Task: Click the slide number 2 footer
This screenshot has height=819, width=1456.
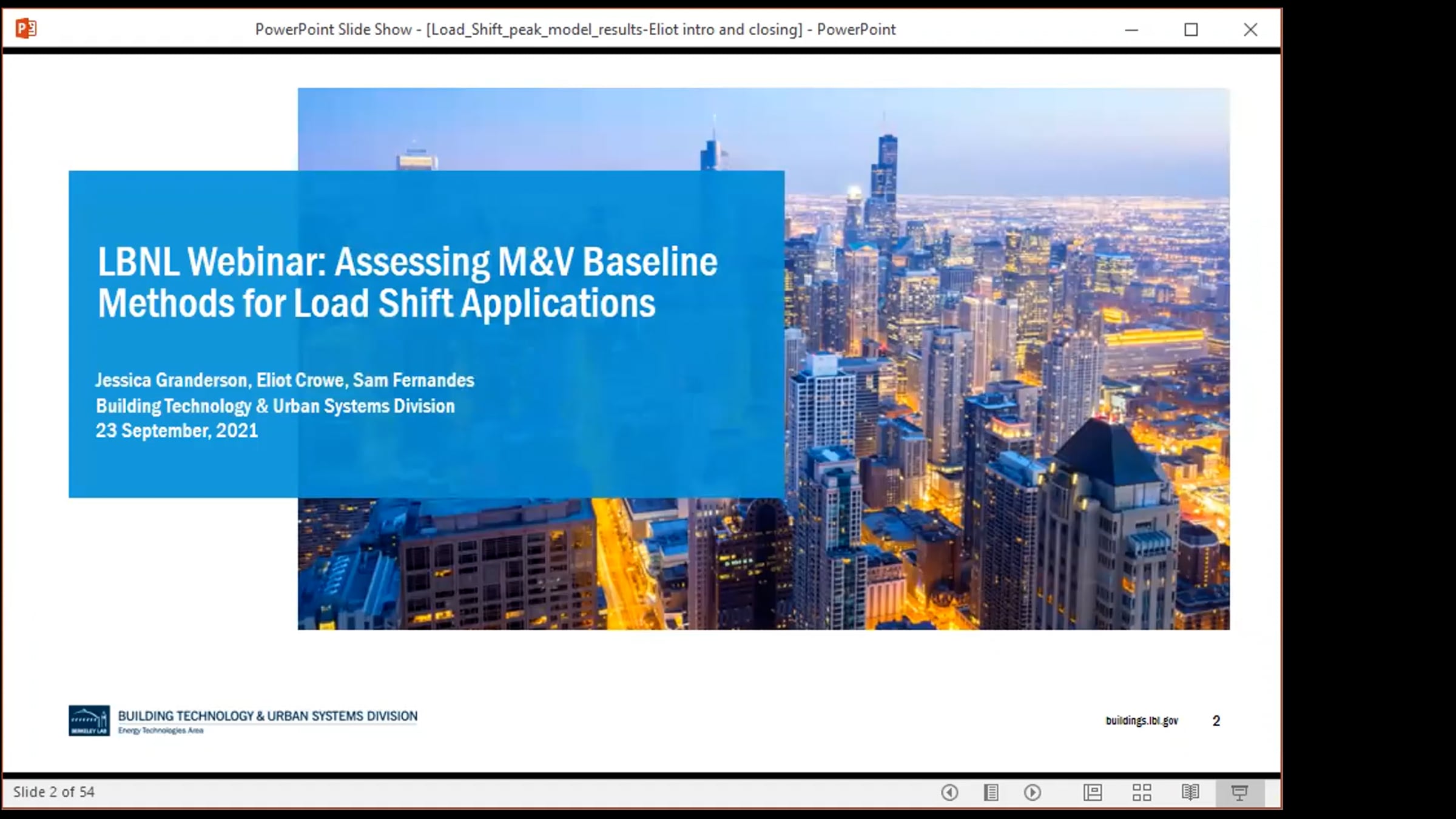Action: coord(1216,721)
